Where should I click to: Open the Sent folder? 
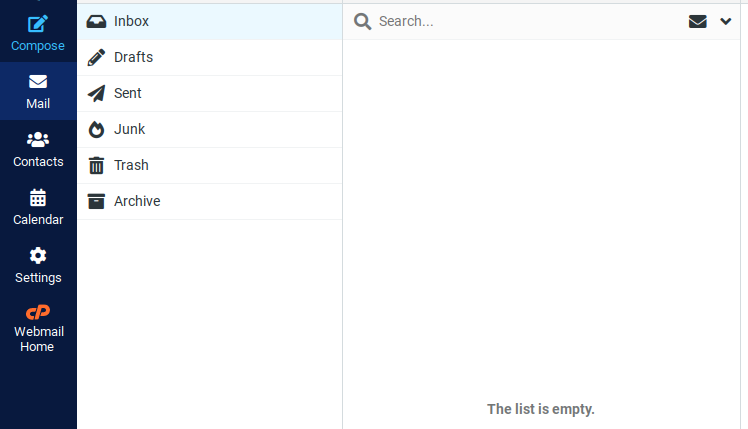[128, 93]
